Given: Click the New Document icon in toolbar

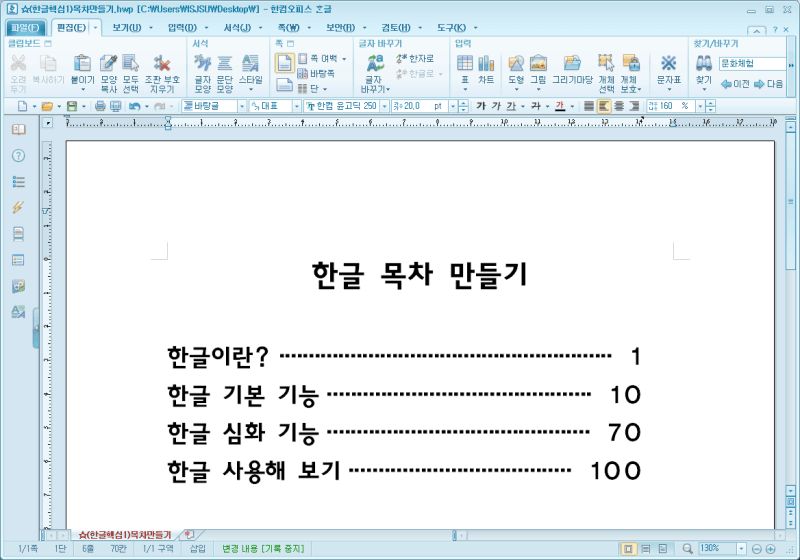Looking at the screenshot, I should 22,106.
